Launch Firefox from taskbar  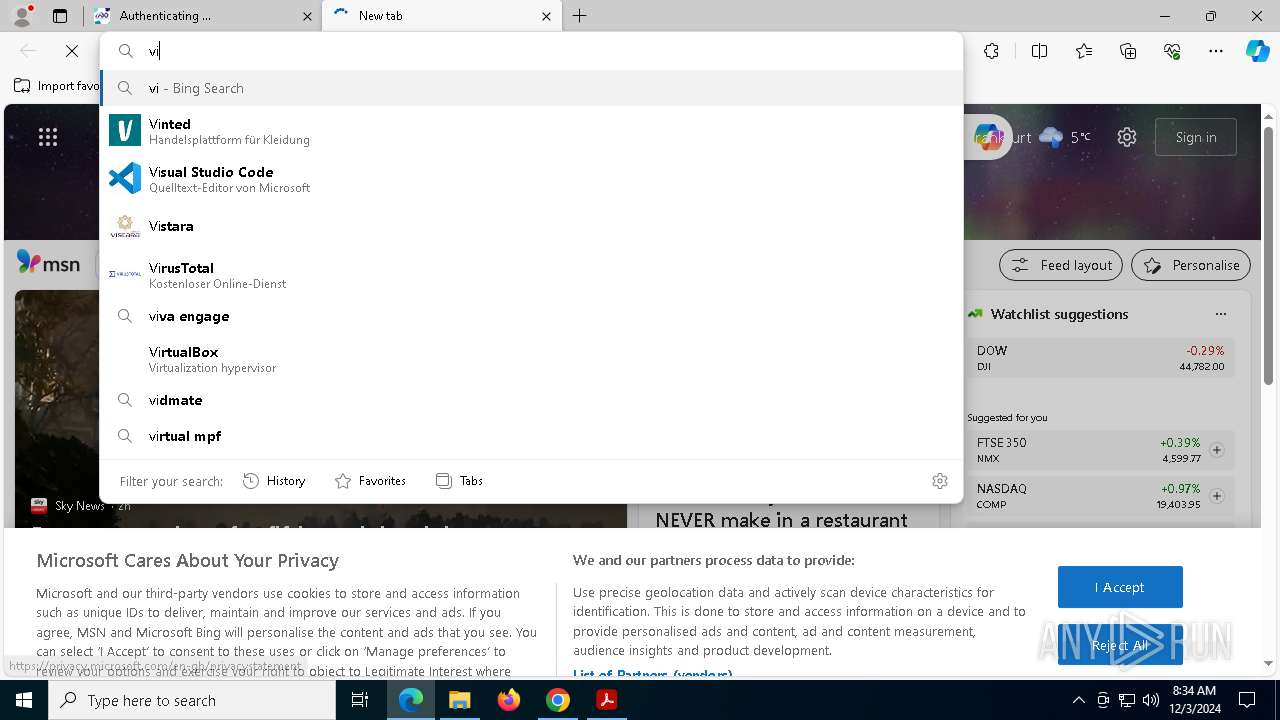pyautogui.click(x=509, y=700)
